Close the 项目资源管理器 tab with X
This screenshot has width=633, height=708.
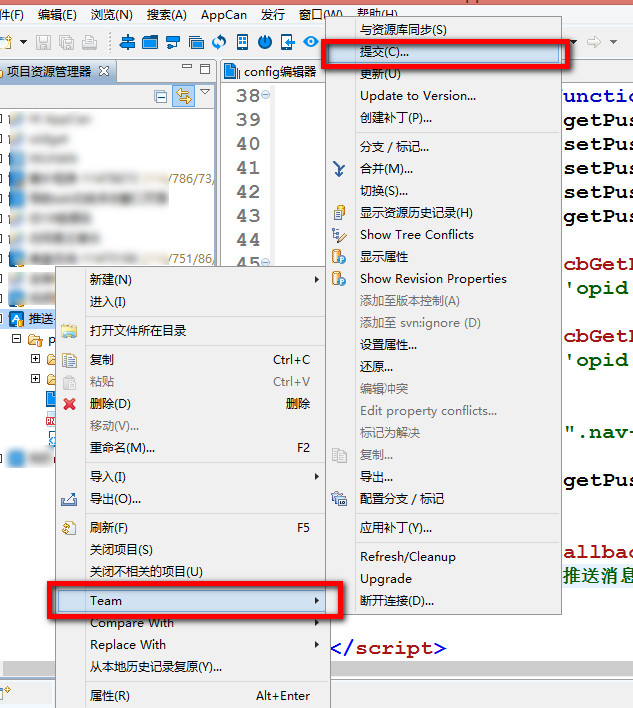pos(104,71)
